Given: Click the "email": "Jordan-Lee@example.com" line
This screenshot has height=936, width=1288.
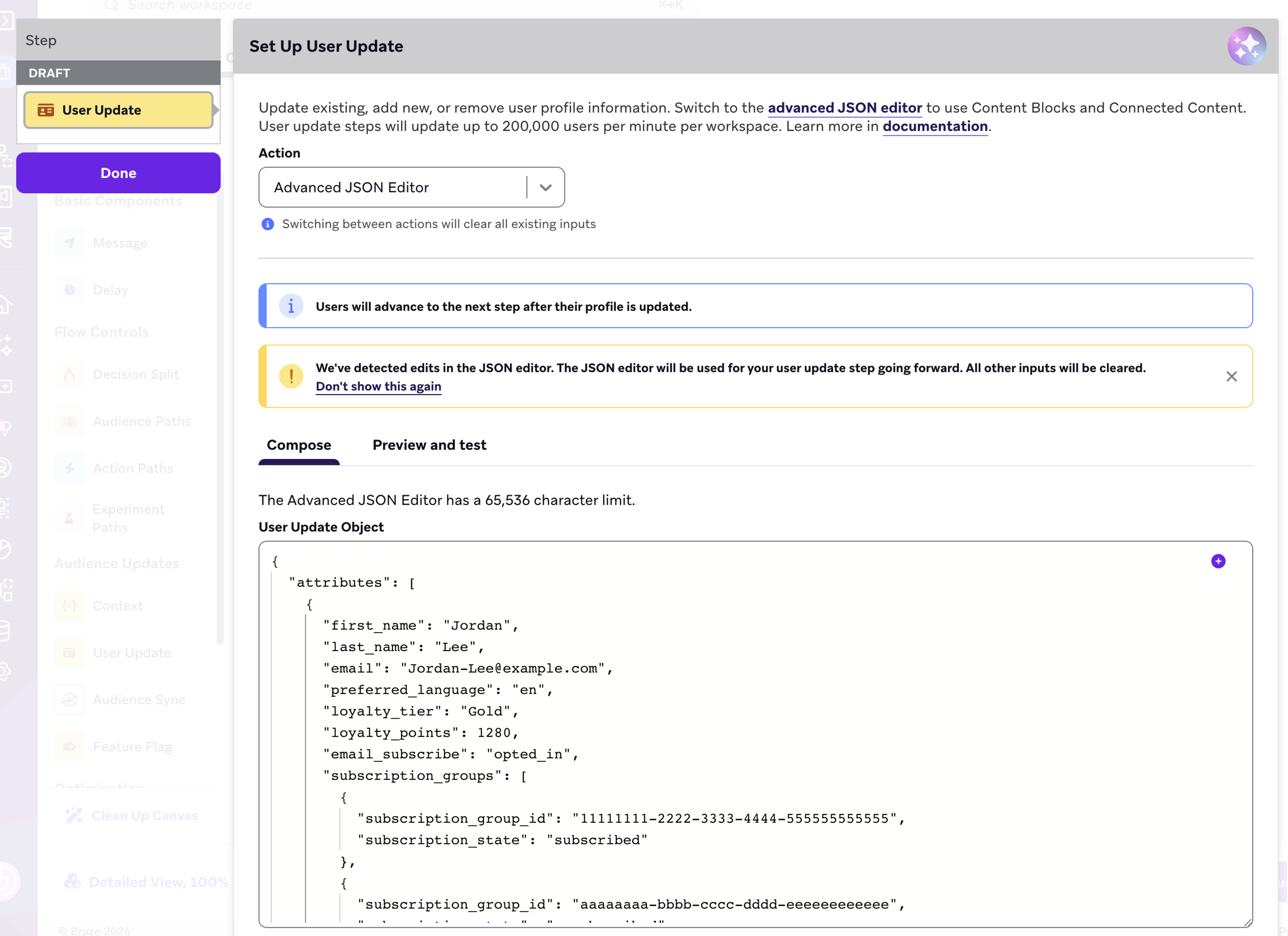Looking at the screenshot, I should (x=468, y=669).
